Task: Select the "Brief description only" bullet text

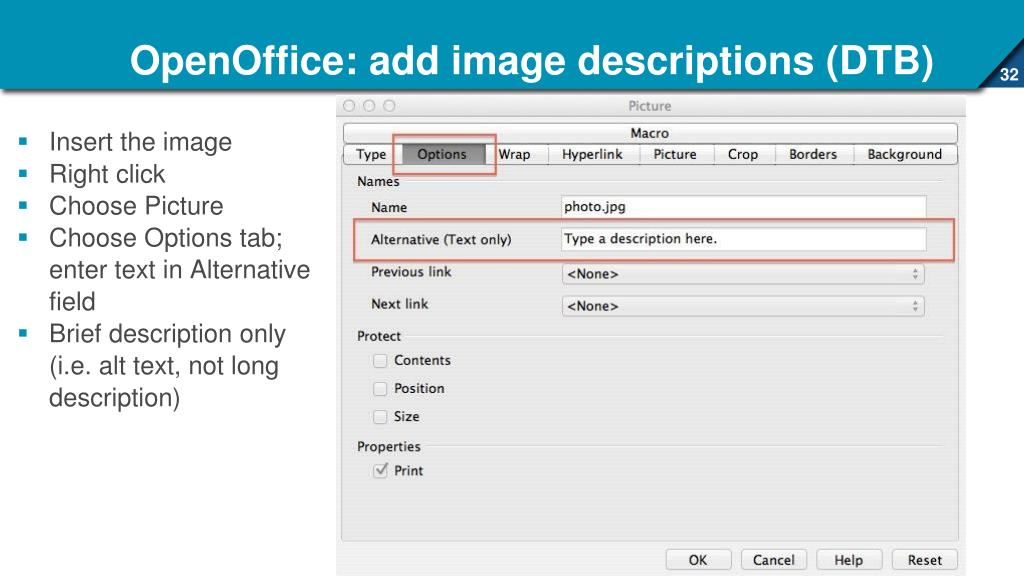Action: [x=167, y=334]
